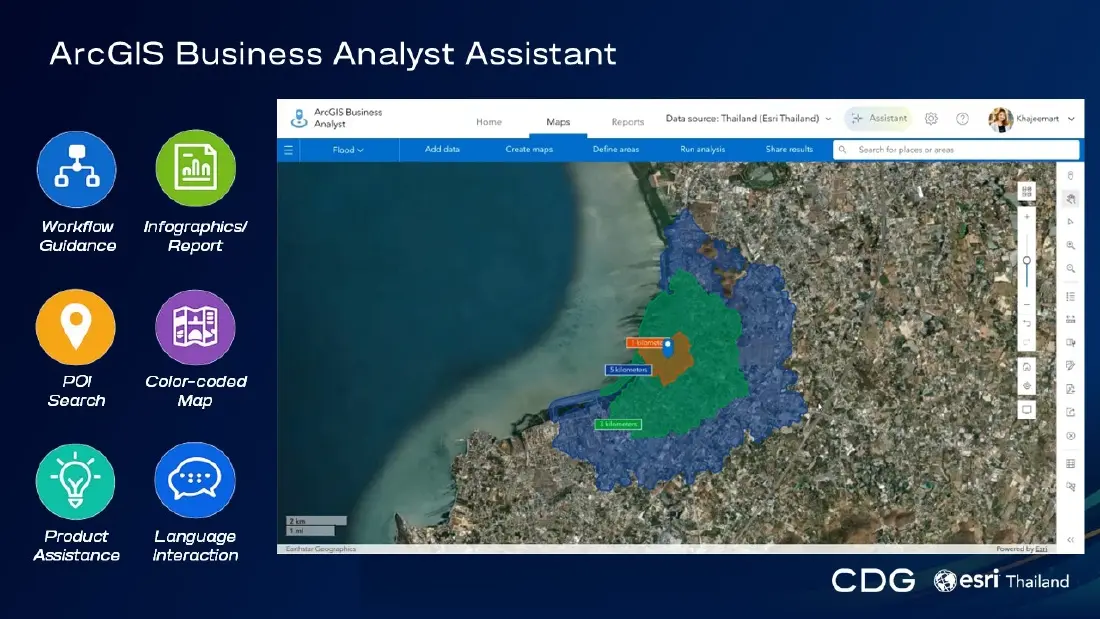Open the Define areas menu

click(x=616, y=149)
